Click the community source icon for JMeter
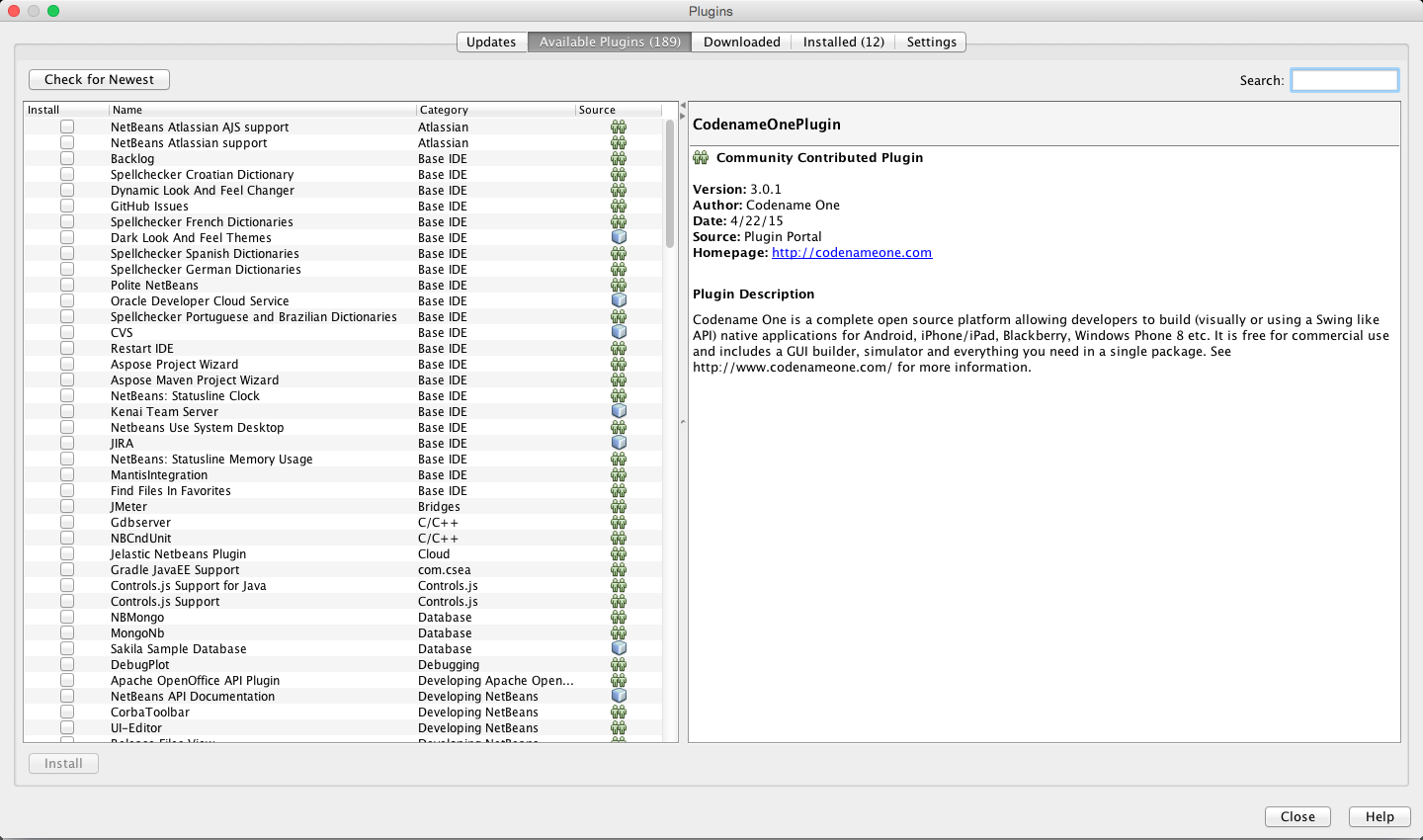Image resolution: width=1423 pixels, height=840 pixels. [x=619, y=507]
